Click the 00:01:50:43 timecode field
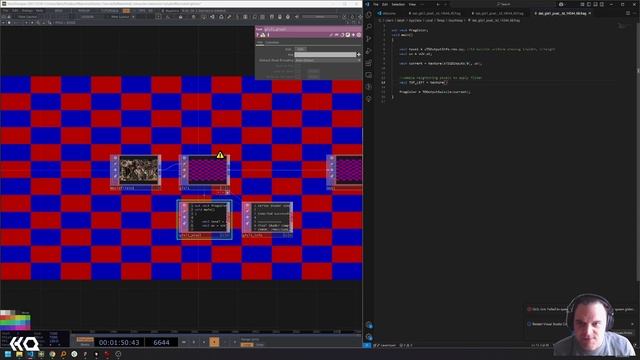 (x=119, y=342)
